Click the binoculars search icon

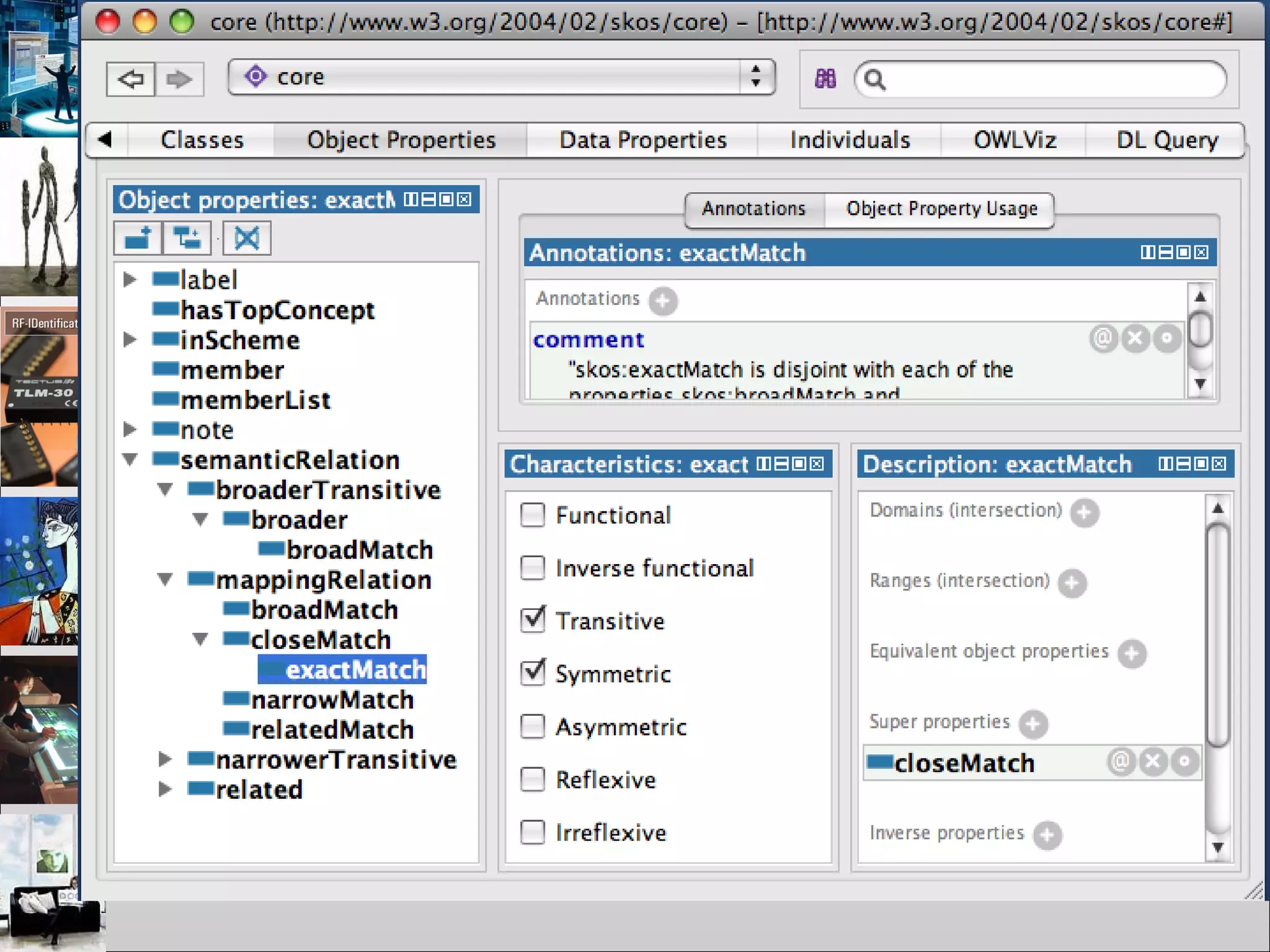click(825, 79)
